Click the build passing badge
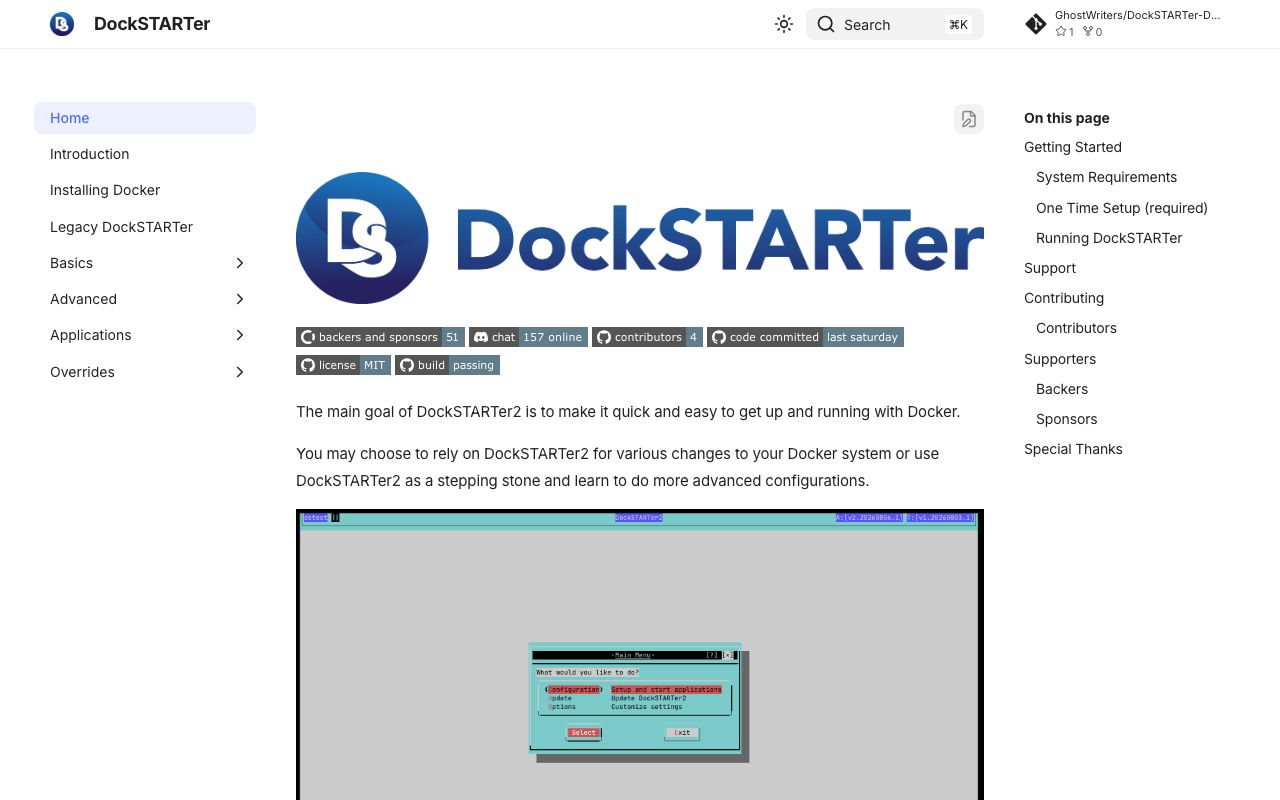This screenshot has height=800, width=1280. tap(447, 365)
